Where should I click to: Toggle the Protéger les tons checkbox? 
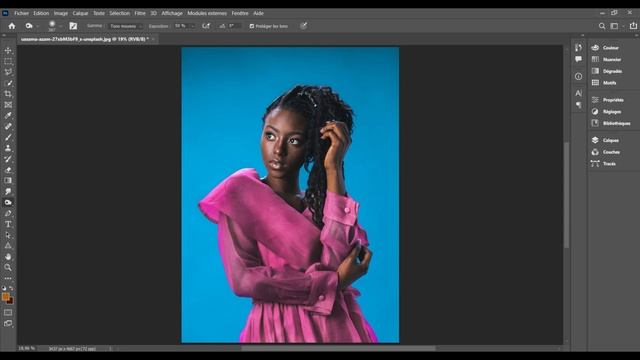pyautogui.click(x=251, y=26)
